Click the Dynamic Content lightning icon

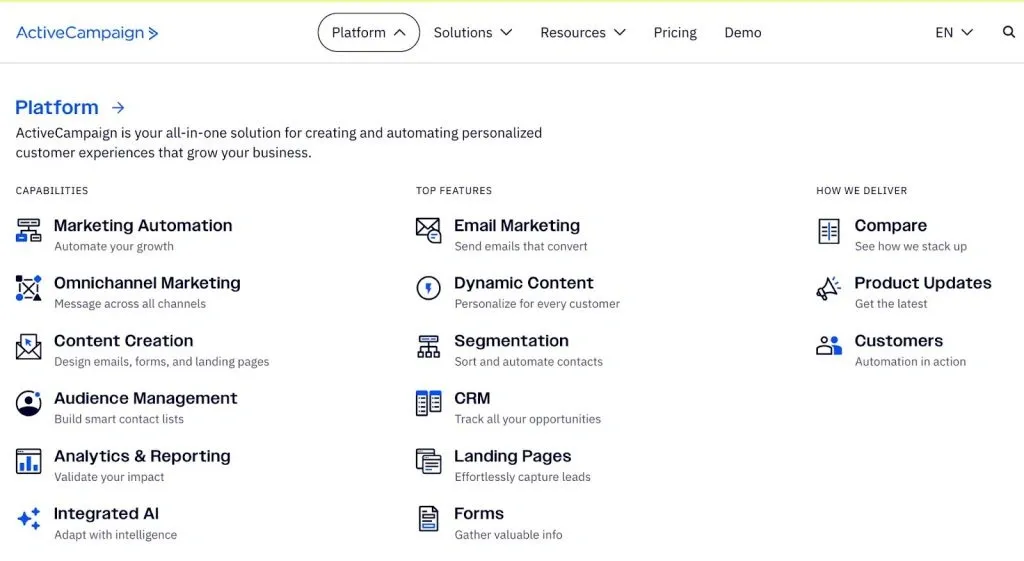click(428, 288)
